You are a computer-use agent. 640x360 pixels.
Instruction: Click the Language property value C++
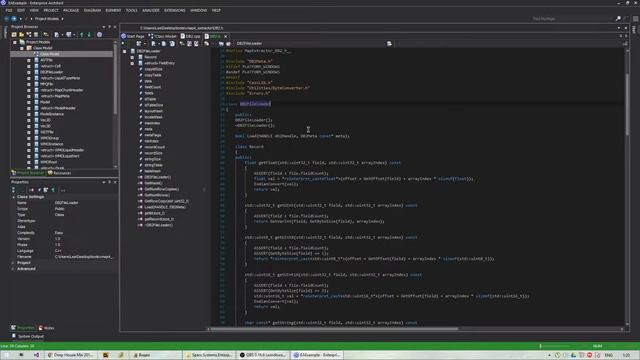click(x=58, y=251)
